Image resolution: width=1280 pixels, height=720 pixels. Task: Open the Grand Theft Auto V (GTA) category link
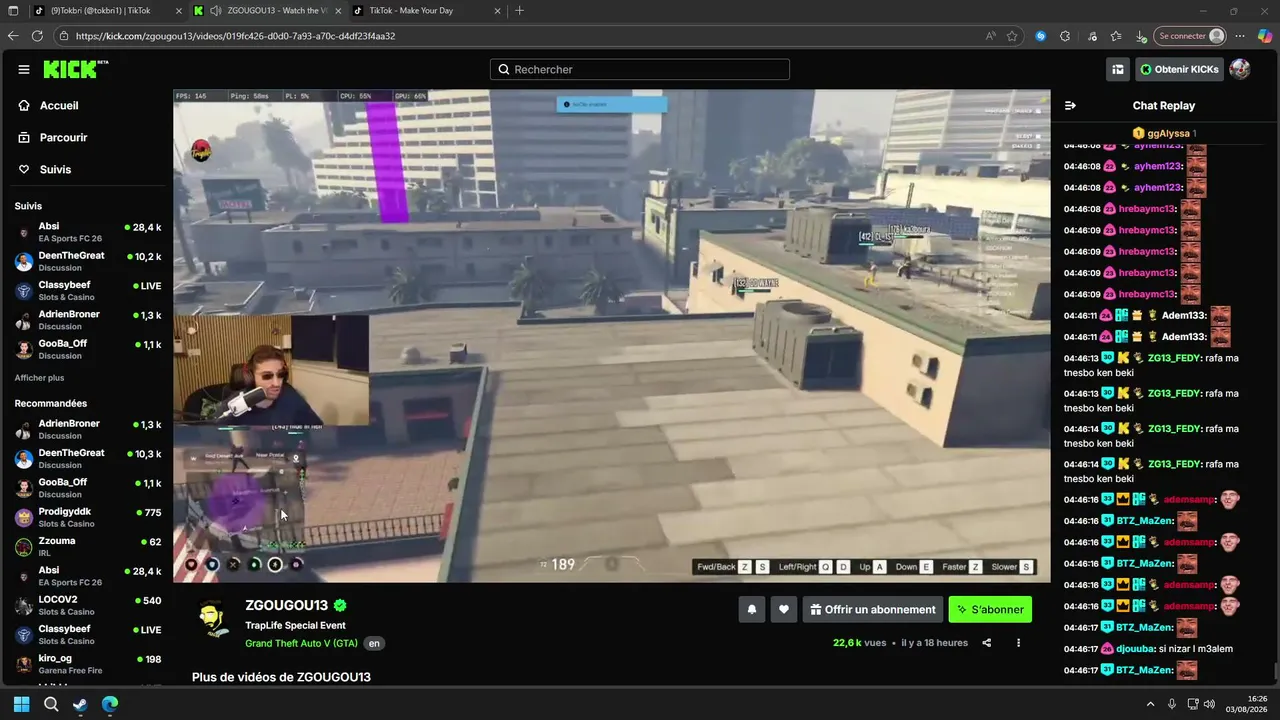pos(301,643)
